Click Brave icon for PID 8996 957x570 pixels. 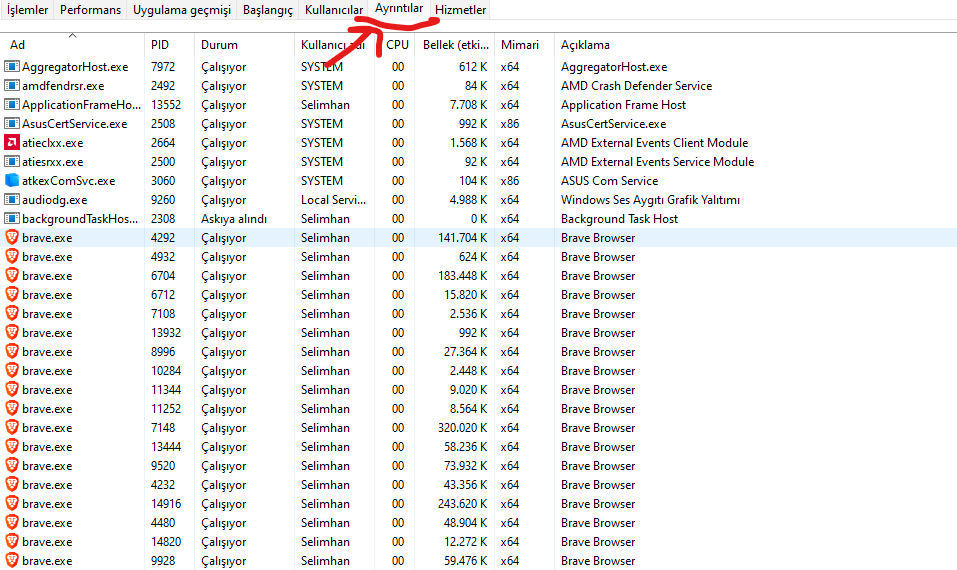pos(12,352)
